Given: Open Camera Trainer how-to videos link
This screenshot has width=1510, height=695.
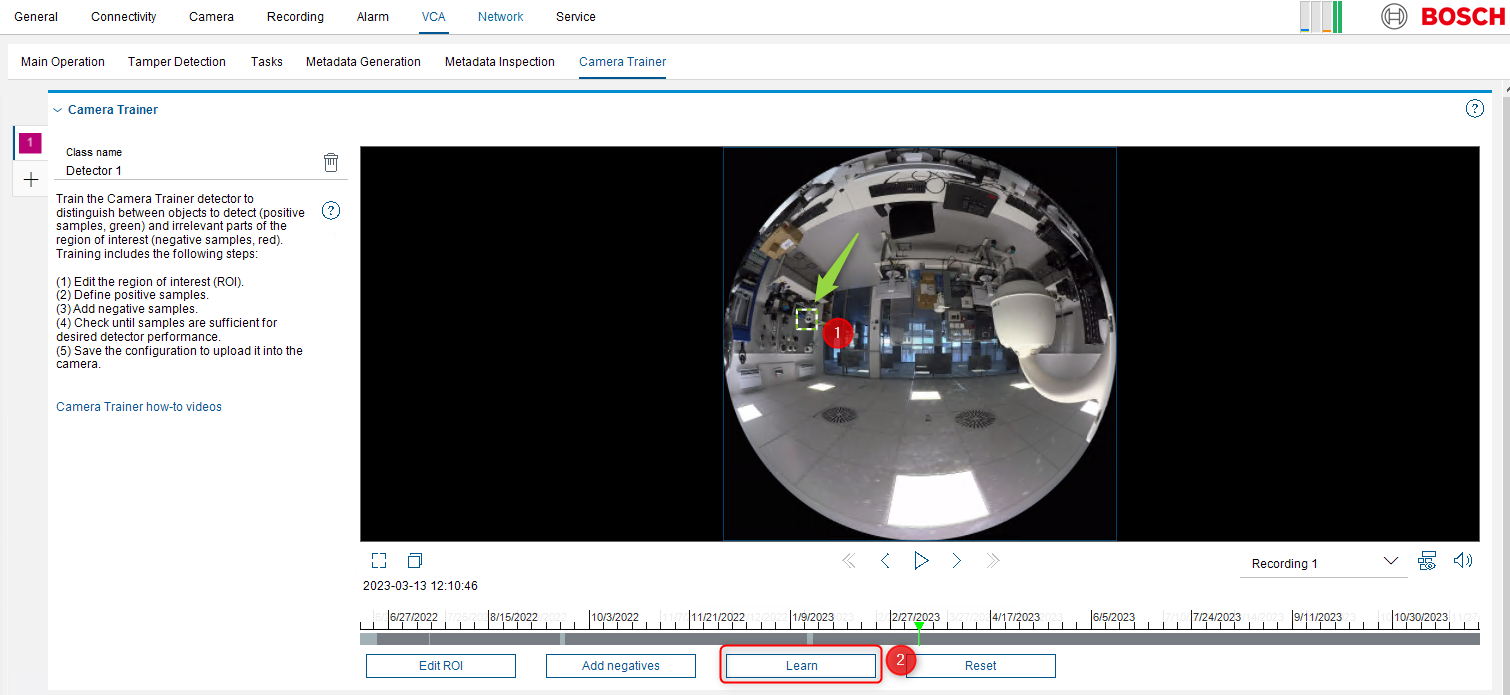Looking at the screenshot, I should 139,407.
